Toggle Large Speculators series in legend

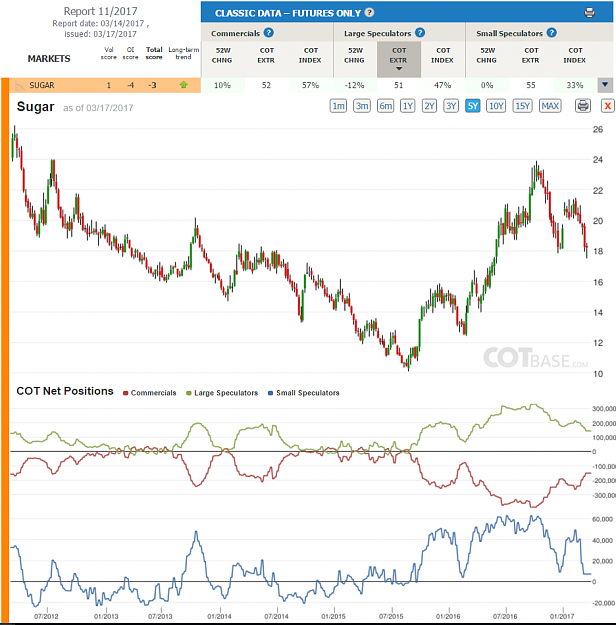[222, 393]
